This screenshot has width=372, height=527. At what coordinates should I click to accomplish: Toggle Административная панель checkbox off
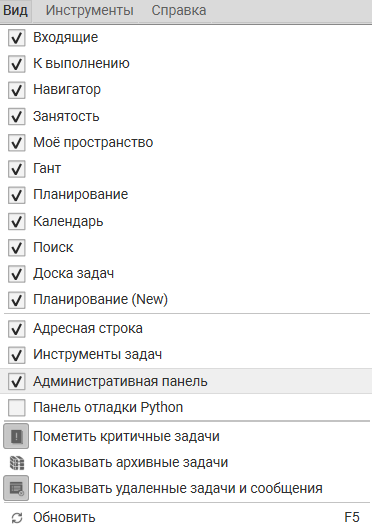(x=16, y=381)
